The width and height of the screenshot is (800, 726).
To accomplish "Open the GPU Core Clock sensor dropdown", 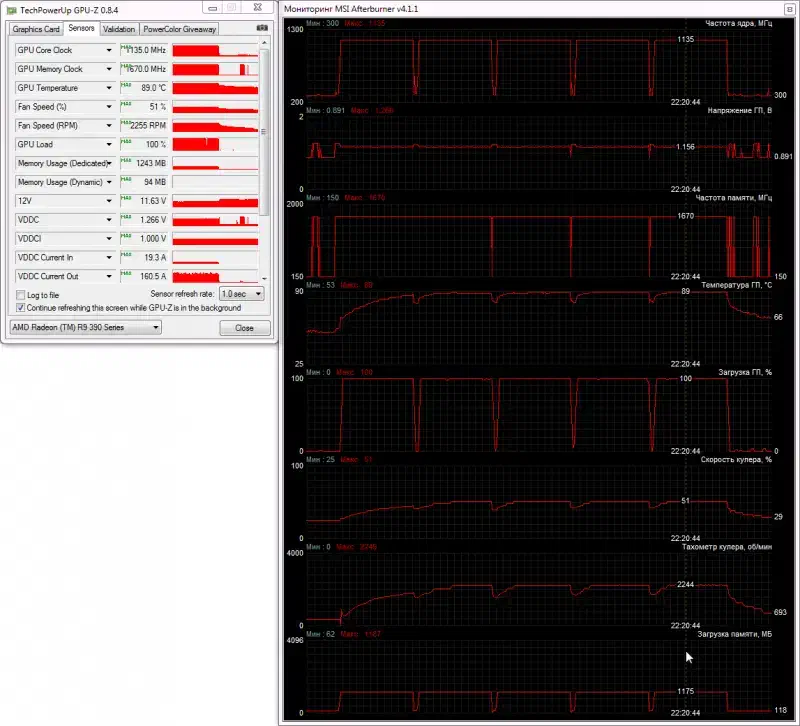I will (x=108, y=50).
